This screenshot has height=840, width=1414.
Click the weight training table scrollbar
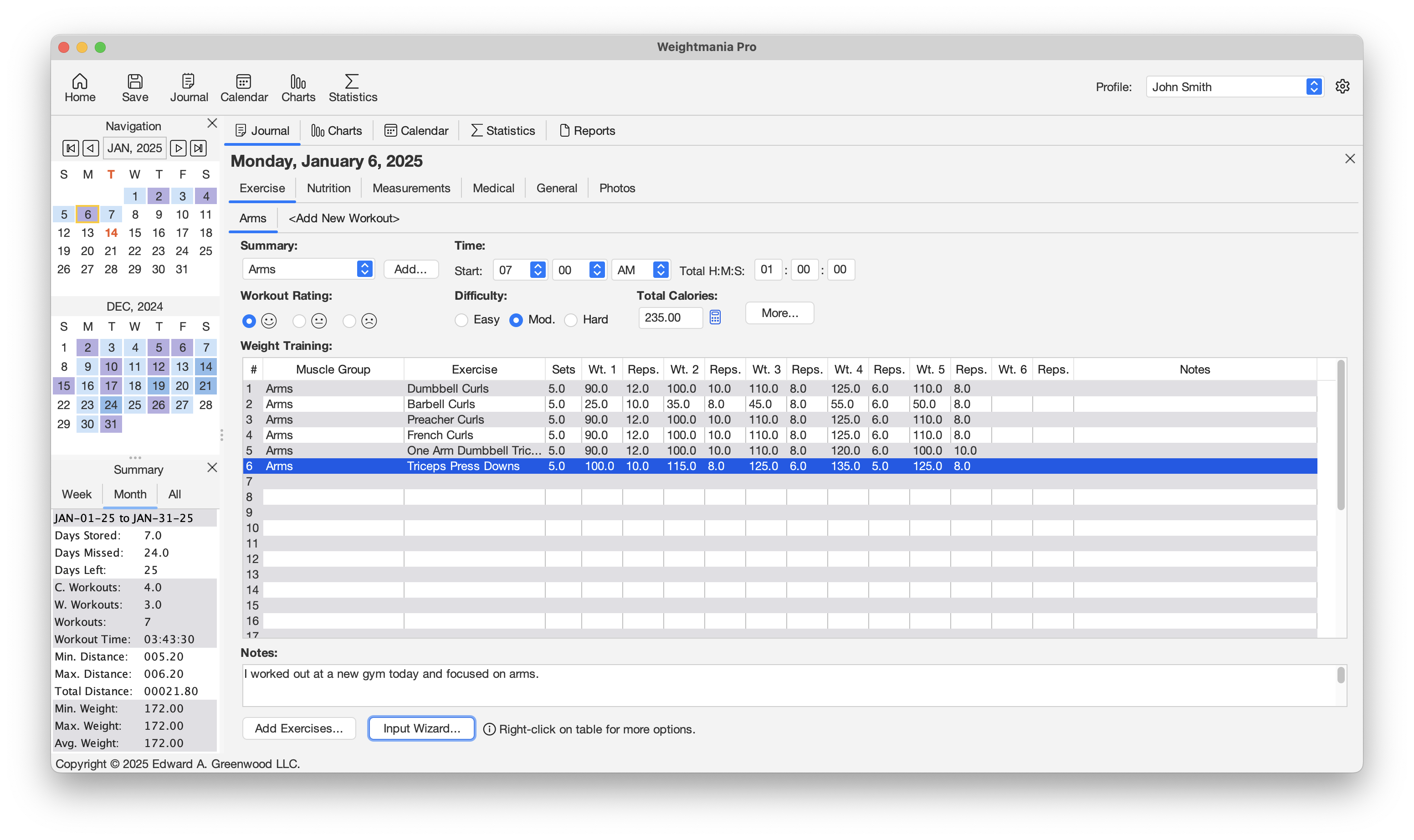(1340, 436)
